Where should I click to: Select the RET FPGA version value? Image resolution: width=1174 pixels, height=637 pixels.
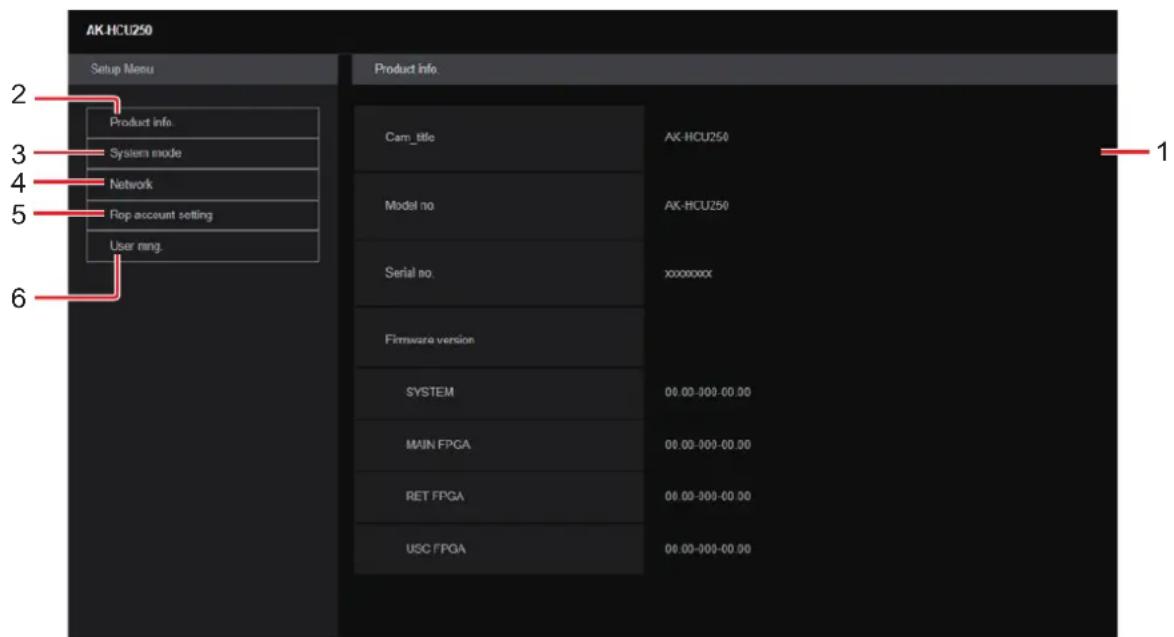point(708,496)
